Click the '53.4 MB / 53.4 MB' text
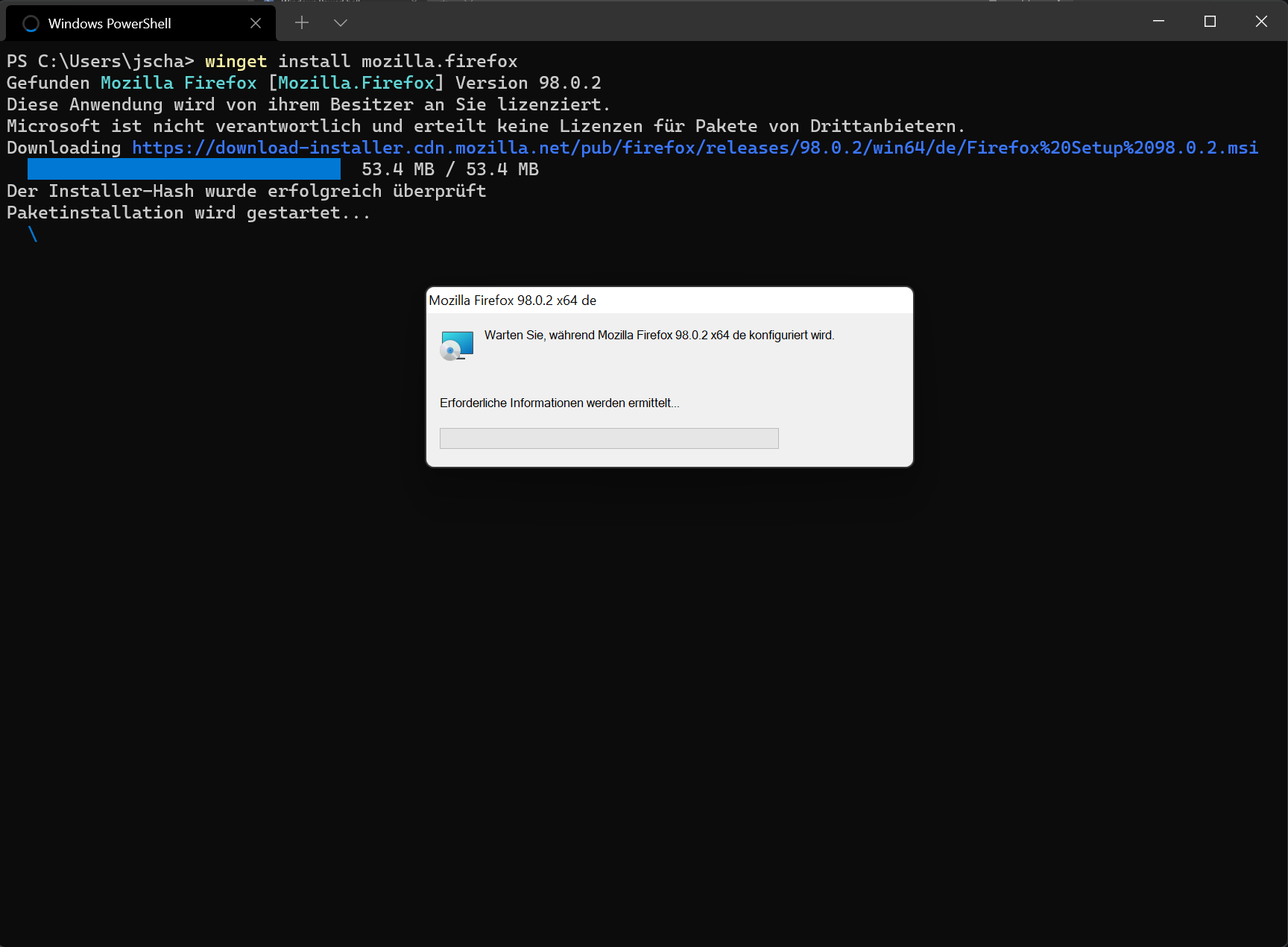Viewport: 1288px width, 947px height. pyautogui.click(x=450, y=169)
